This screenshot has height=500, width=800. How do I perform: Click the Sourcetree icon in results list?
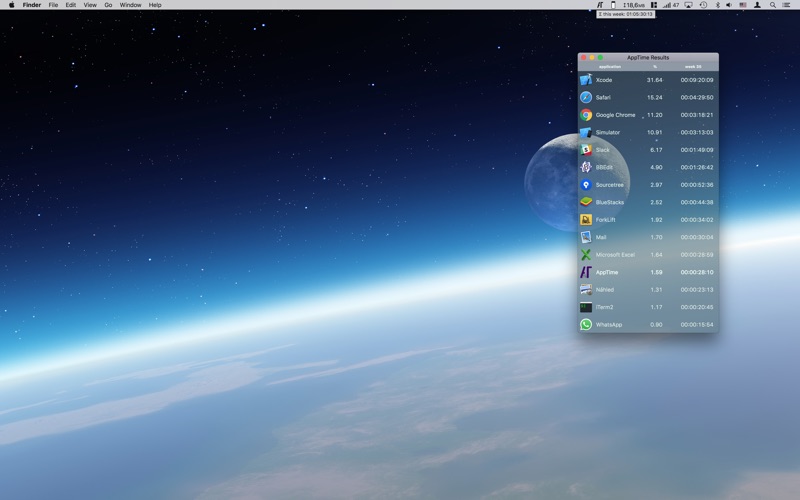pyautogui.click(x=586, y=185)
